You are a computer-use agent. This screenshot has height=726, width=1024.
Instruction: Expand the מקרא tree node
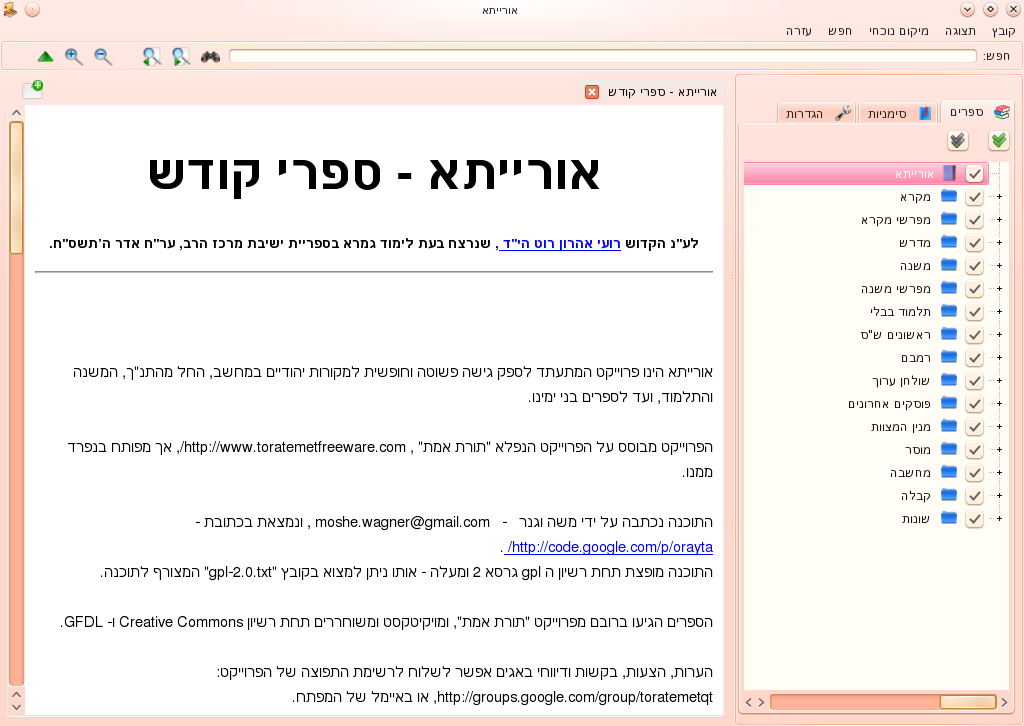(999, 197)
